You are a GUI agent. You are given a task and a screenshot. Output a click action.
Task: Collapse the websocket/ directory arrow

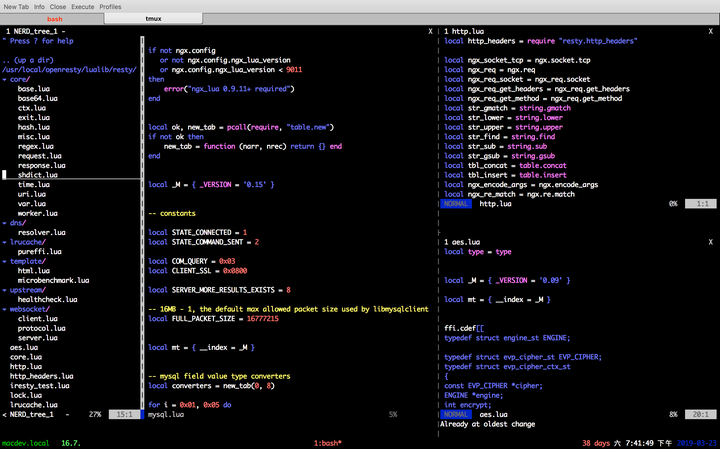point(4,310)
